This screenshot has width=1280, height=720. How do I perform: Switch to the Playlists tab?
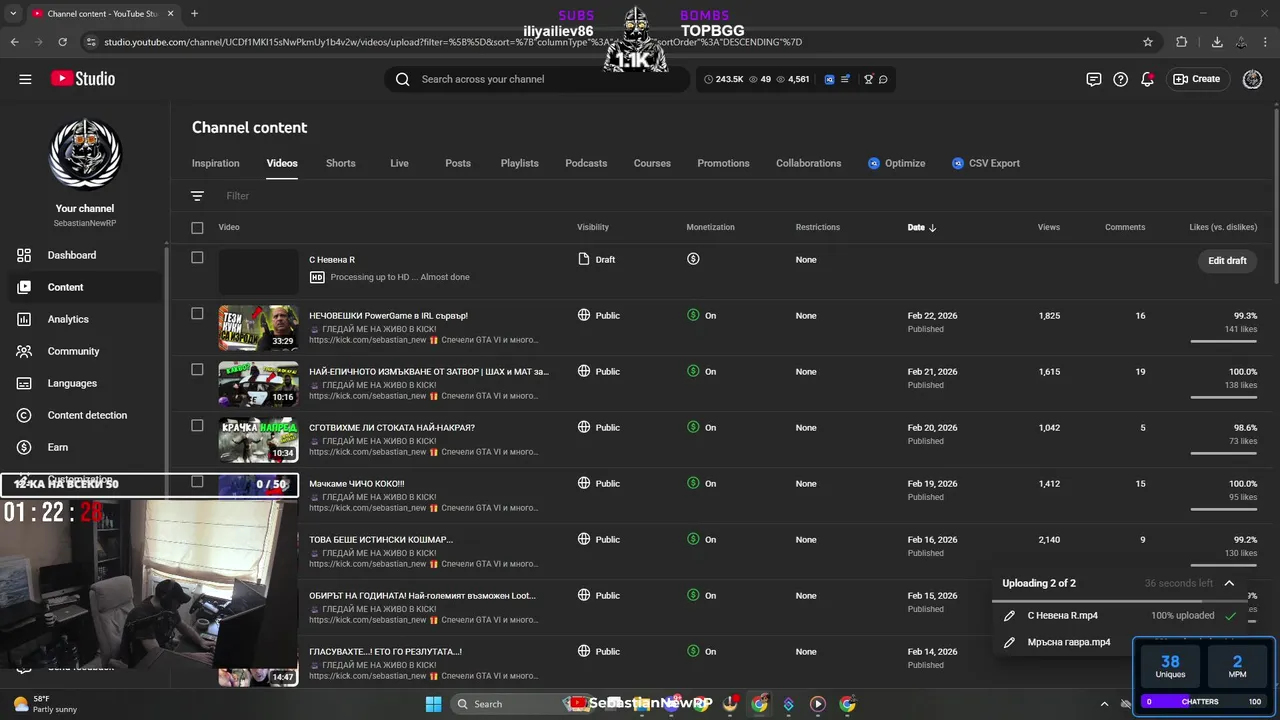click(519, 163)
